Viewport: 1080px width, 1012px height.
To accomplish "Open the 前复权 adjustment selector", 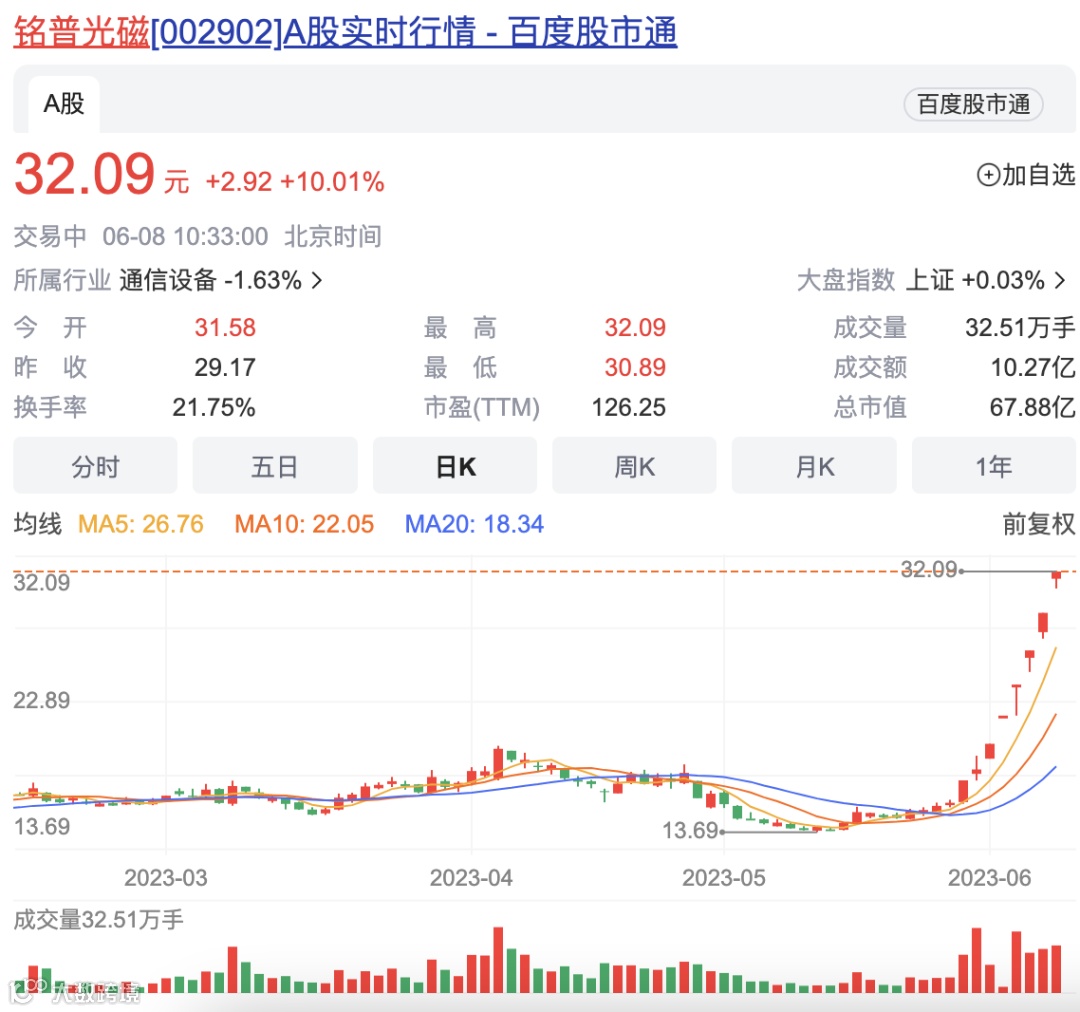I will pos(1039,524).
